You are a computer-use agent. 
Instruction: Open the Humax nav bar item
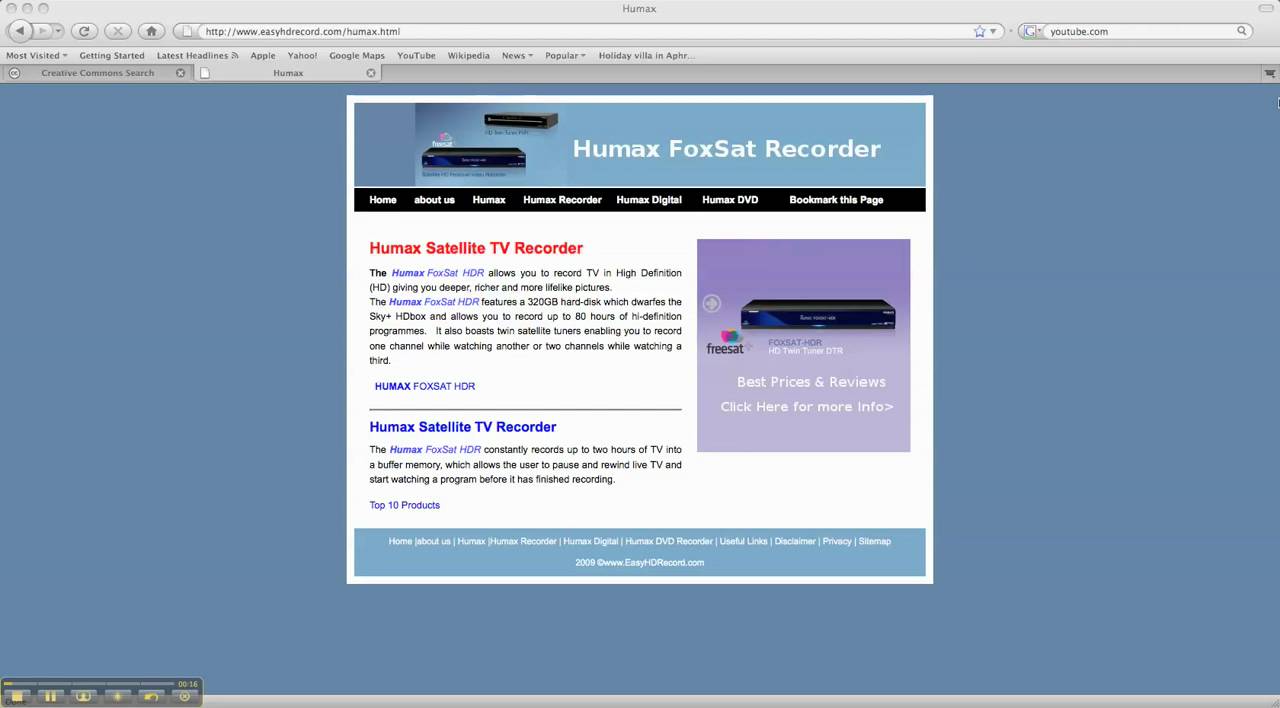[489, 200]
